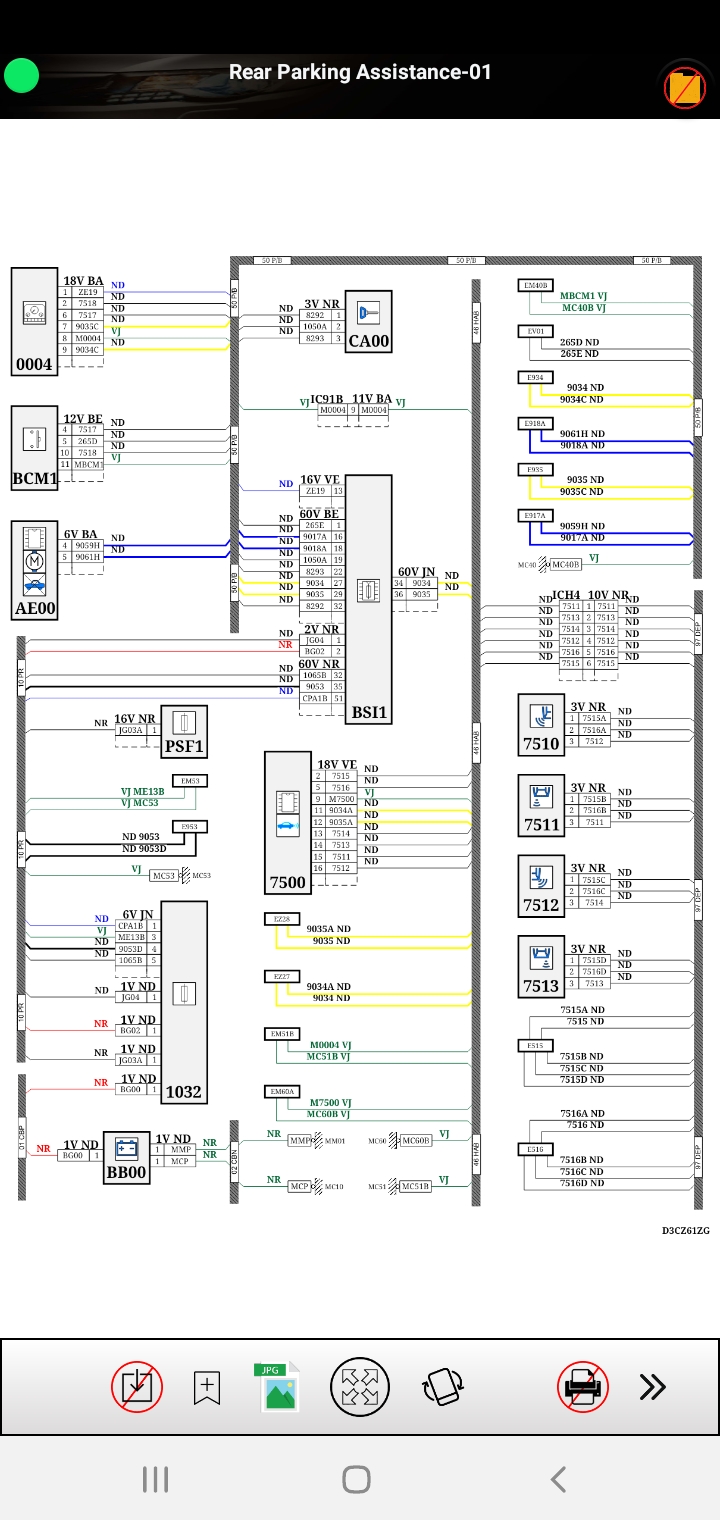The image size is (720, 1520).
Task: Tap the diagram code 'D3CZ61ZG'
Action: pos(685,1231)
